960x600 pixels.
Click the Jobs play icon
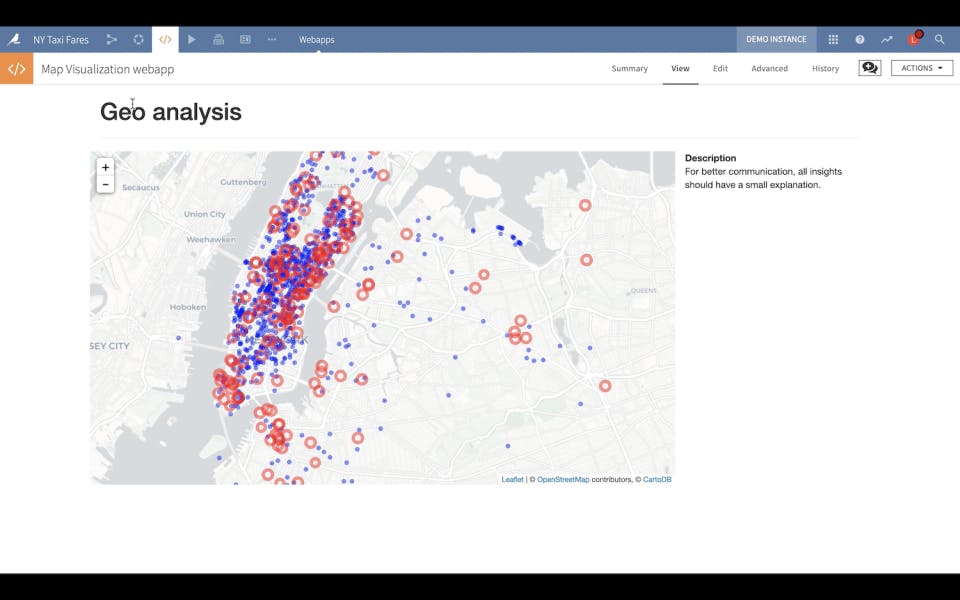click(192, 40)
